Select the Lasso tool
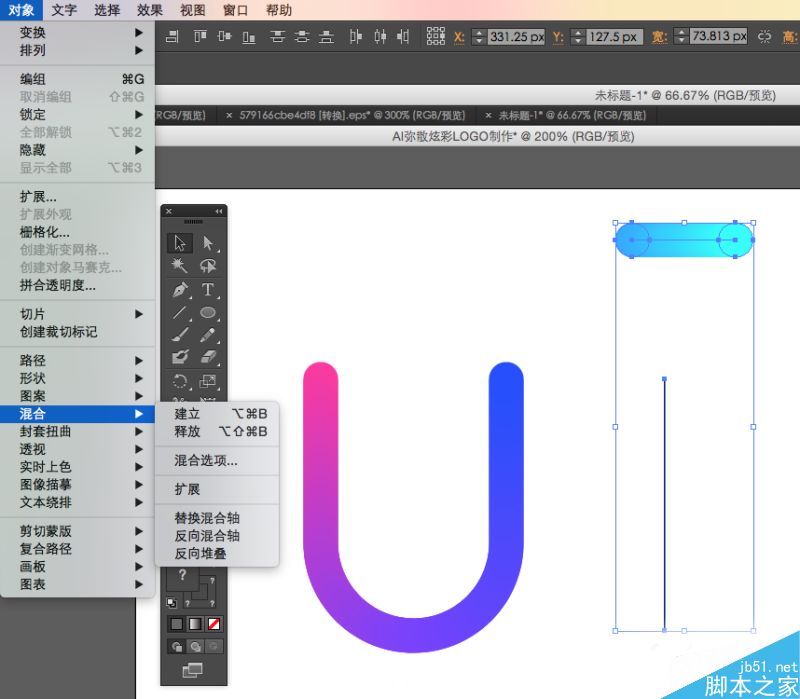The height and width of the screenshot is (699, 800). (208, 265)
